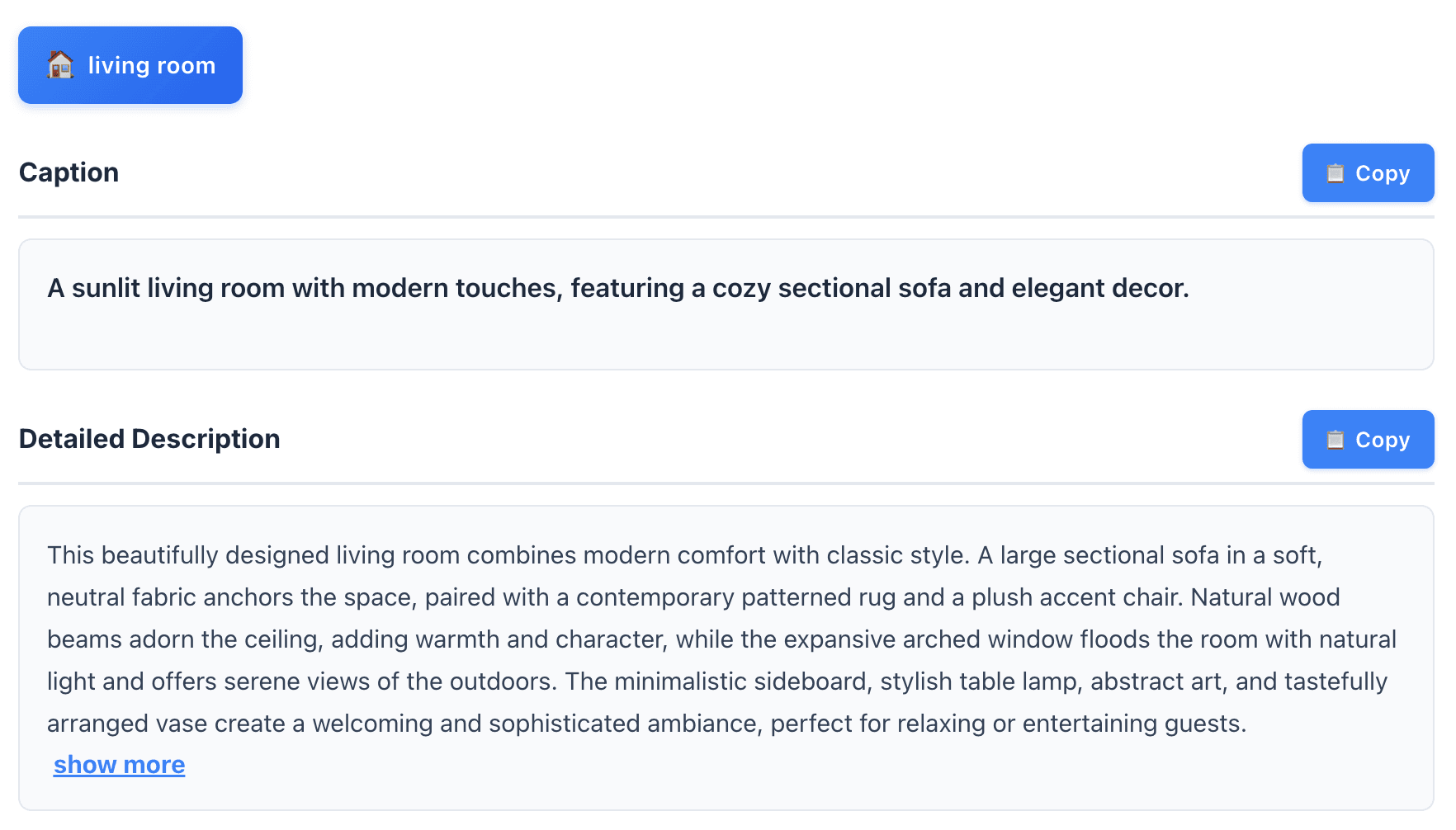
Task: Click the Detailed Description section heading
Action: tap(149, 439)
